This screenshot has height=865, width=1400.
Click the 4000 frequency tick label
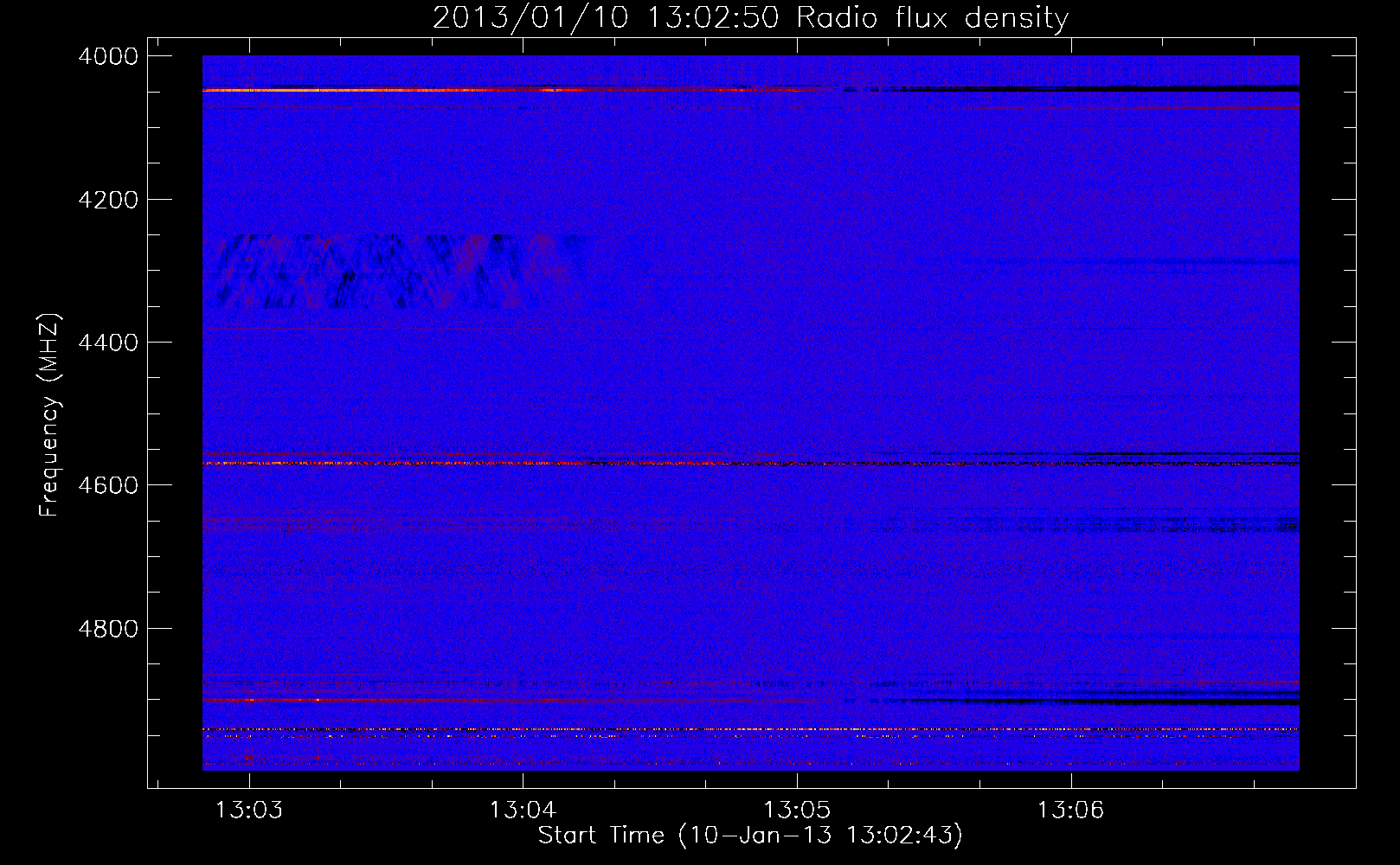(108, 56)
